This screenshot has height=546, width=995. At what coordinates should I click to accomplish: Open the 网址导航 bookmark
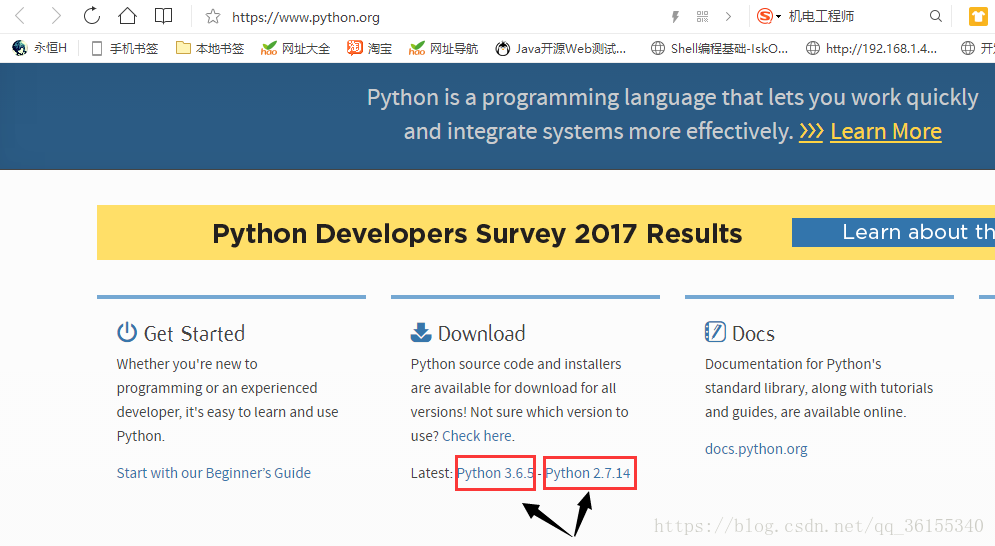(444, 48)
